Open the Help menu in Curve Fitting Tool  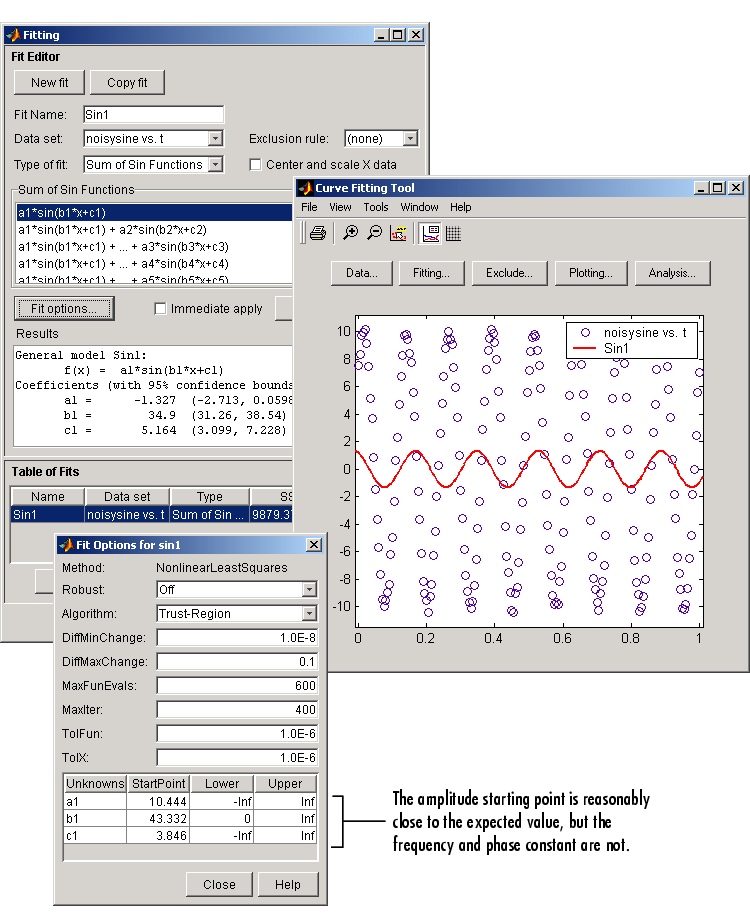click(461, 207)
